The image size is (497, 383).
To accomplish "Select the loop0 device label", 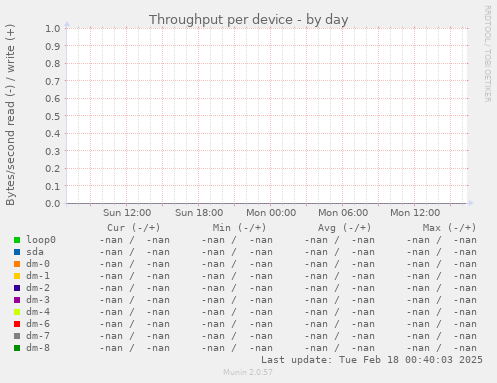I will [41, 240].
